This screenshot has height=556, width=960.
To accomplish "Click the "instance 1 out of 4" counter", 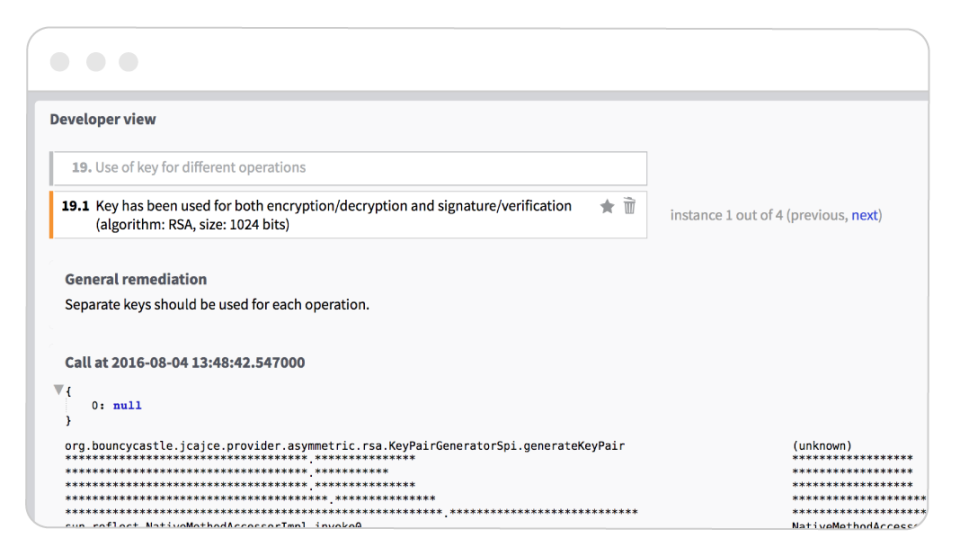I will [727, 215].
